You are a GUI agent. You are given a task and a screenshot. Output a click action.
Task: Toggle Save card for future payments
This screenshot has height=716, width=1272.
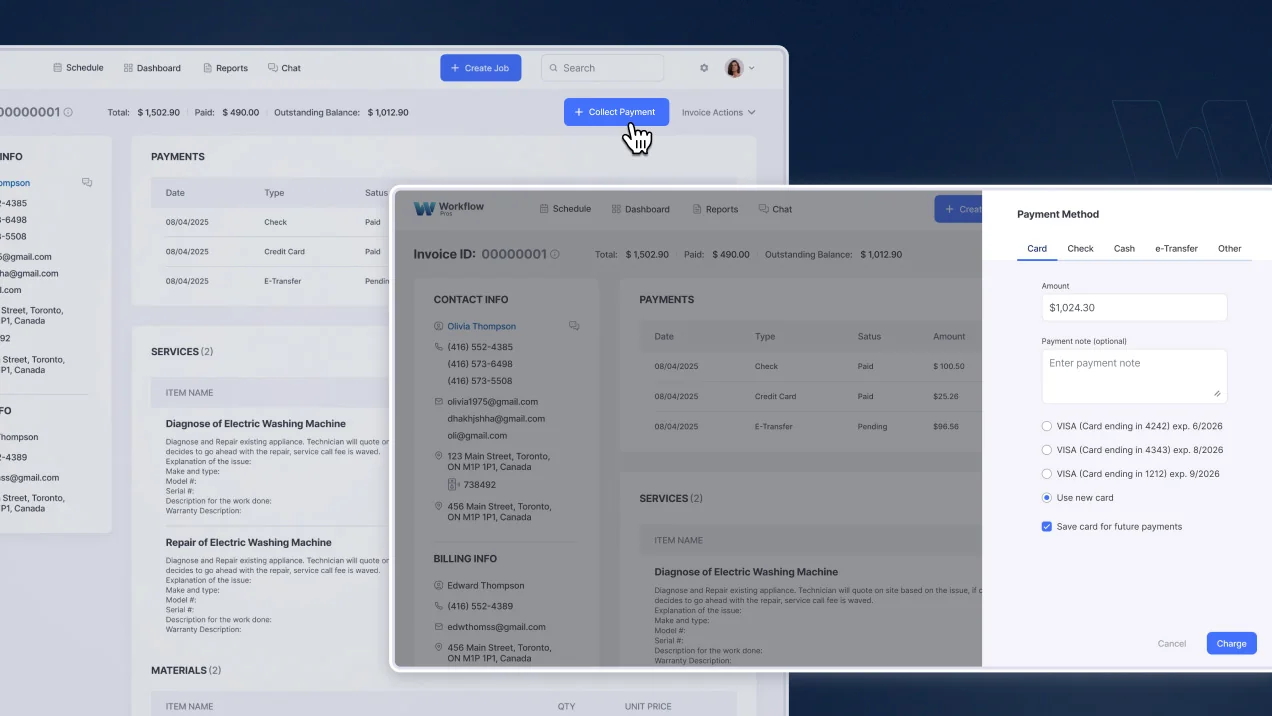[1047, 526]
